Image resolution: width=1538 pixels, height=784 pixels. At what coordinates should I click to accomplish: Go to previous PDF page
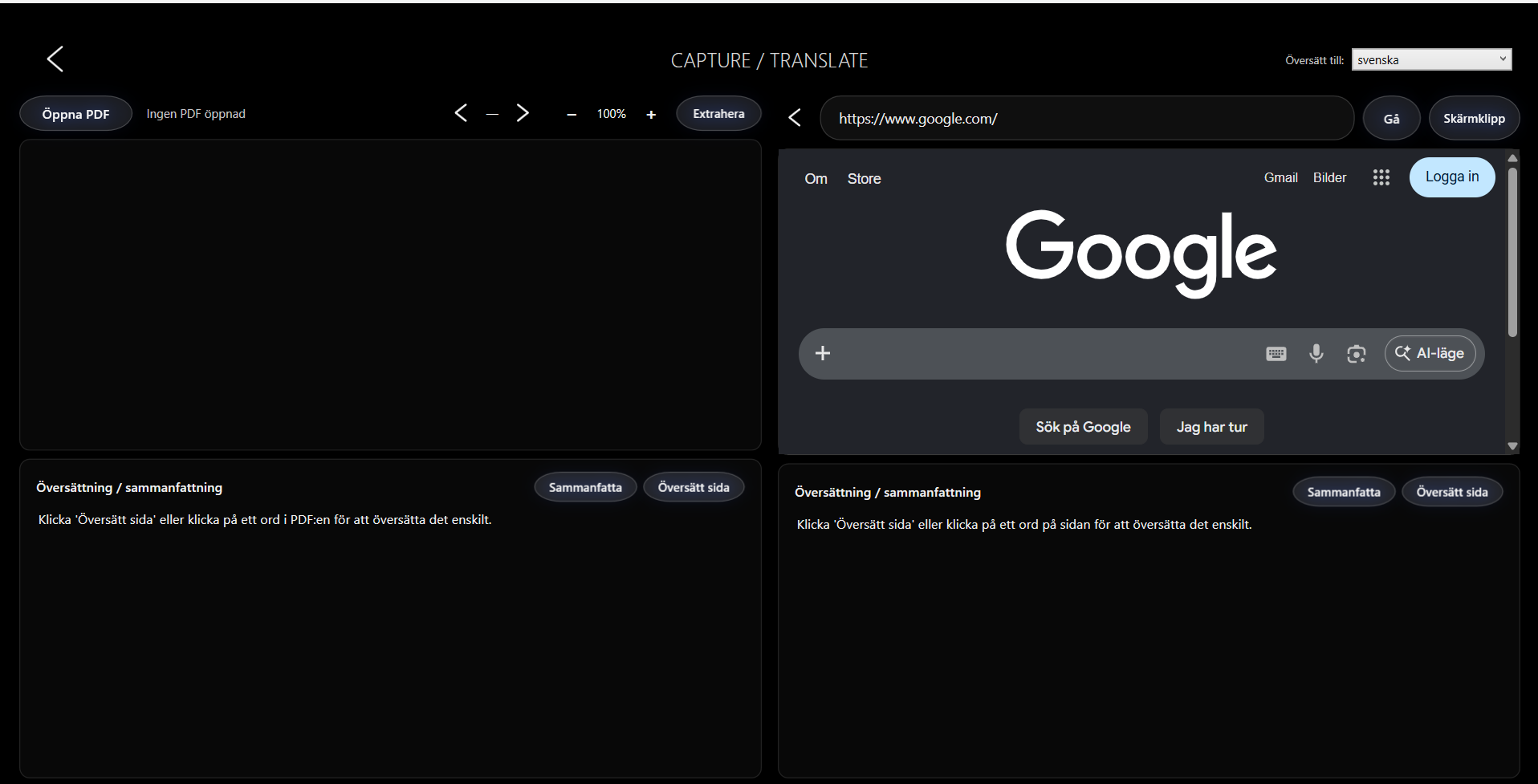461,113
